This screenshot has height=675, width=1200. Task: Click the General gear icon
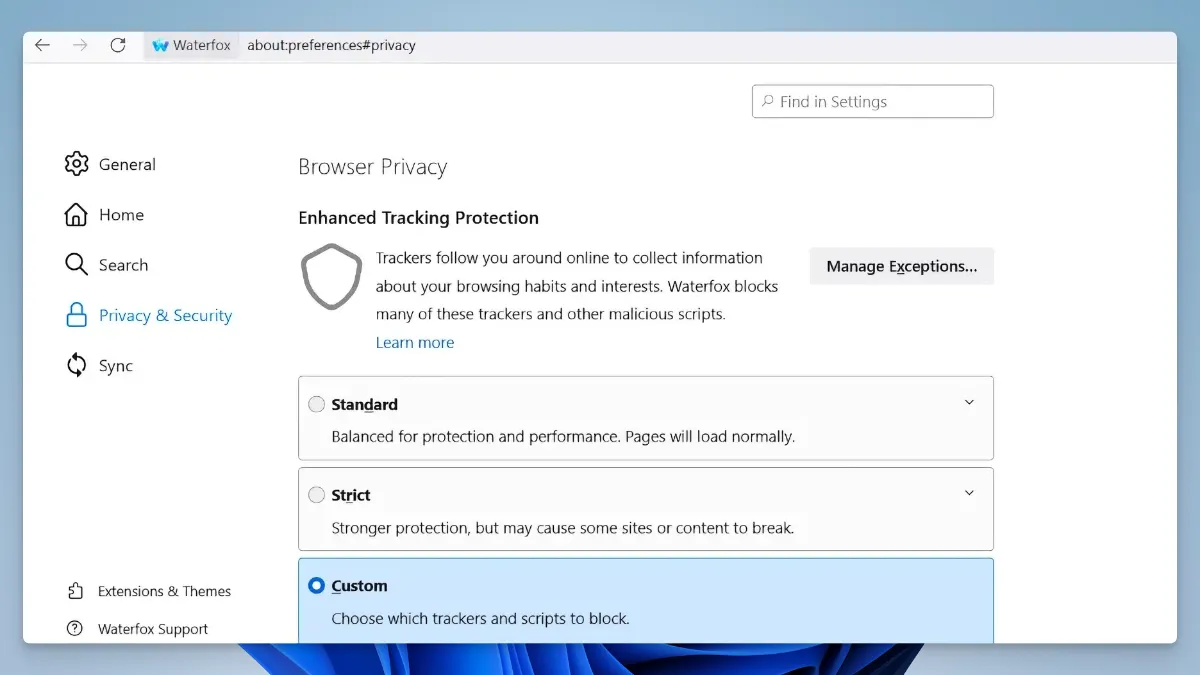tap(76, 164)
